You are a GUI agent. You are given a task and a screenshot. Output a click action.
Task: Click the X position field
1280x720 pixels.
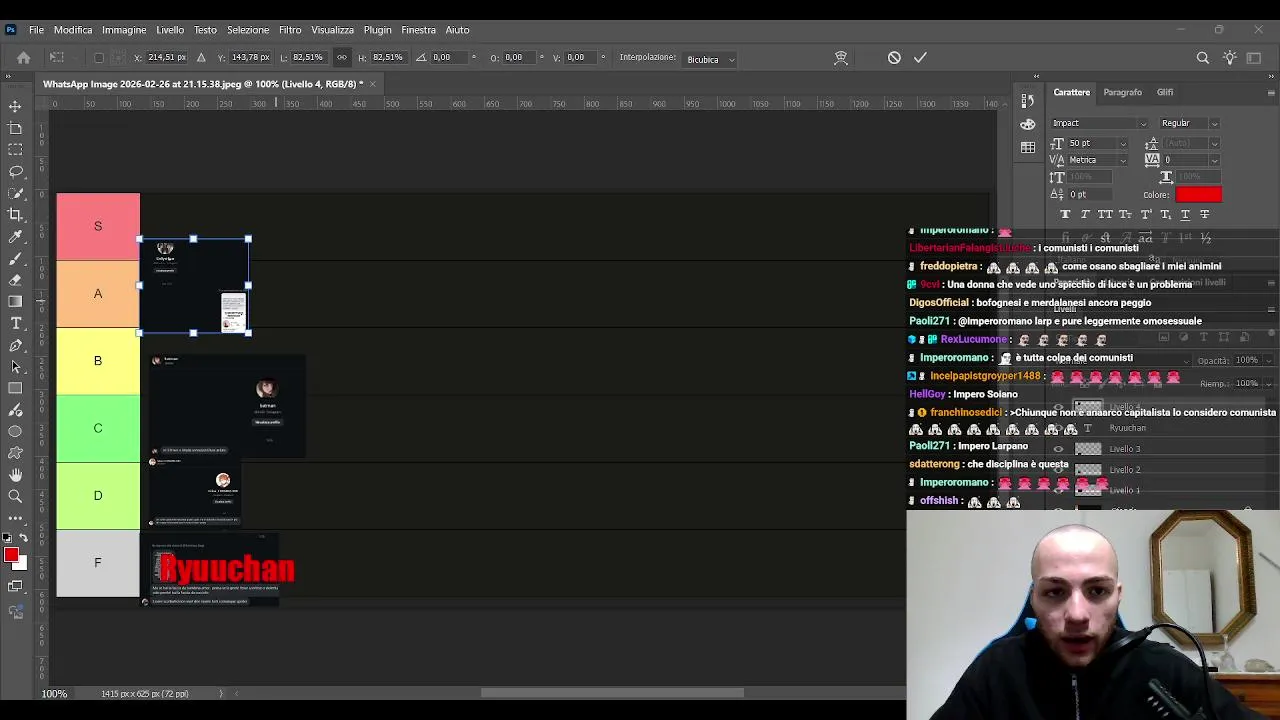click(x=167, y=57)
